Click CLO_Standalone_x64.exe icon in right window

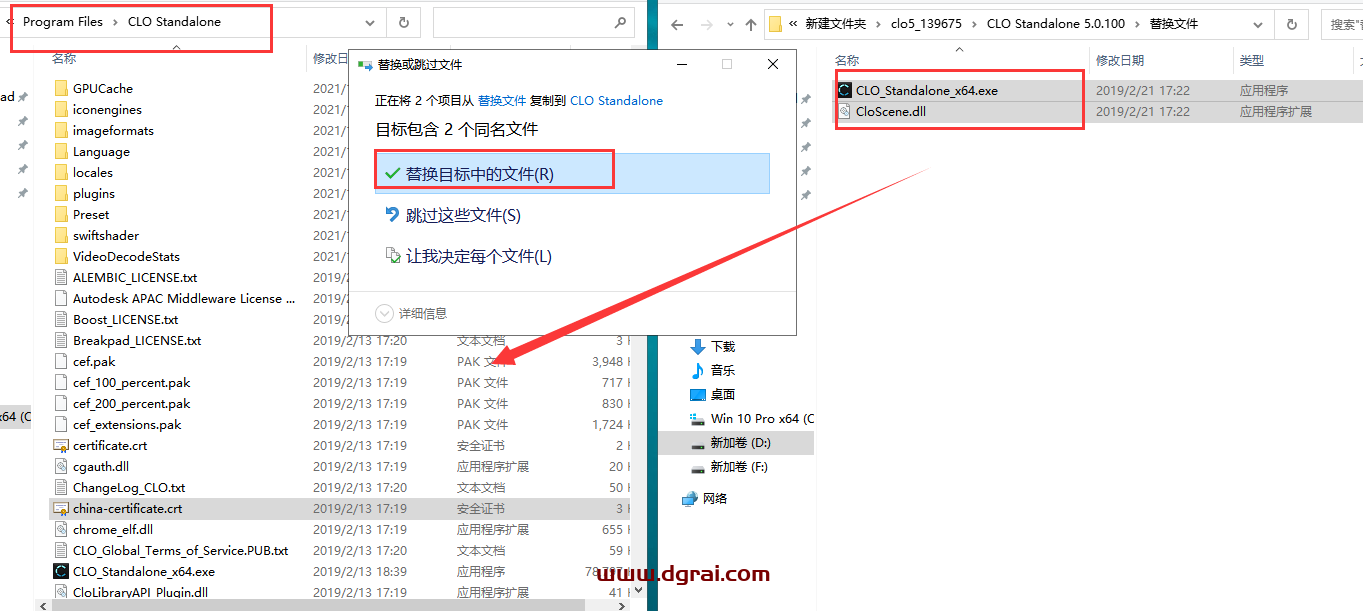tap(844, 90)
